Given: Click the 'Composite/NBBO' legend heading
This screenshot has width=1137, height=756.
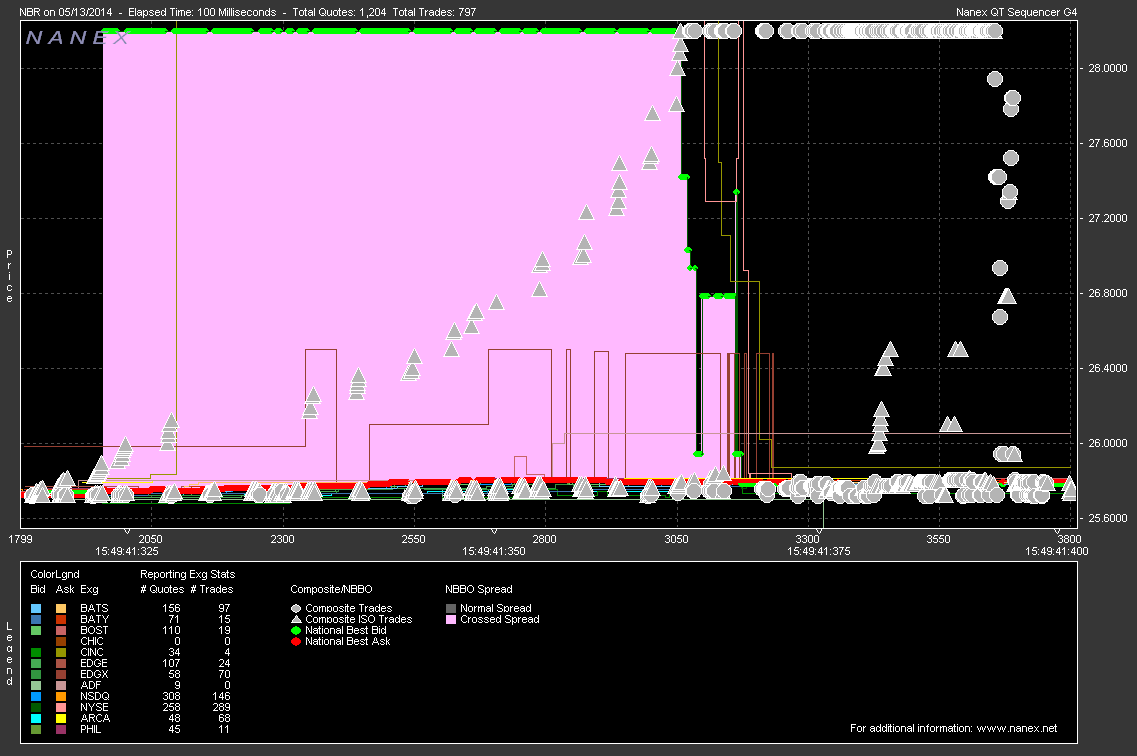Looking at the screenshot, I should coord(331,589).
